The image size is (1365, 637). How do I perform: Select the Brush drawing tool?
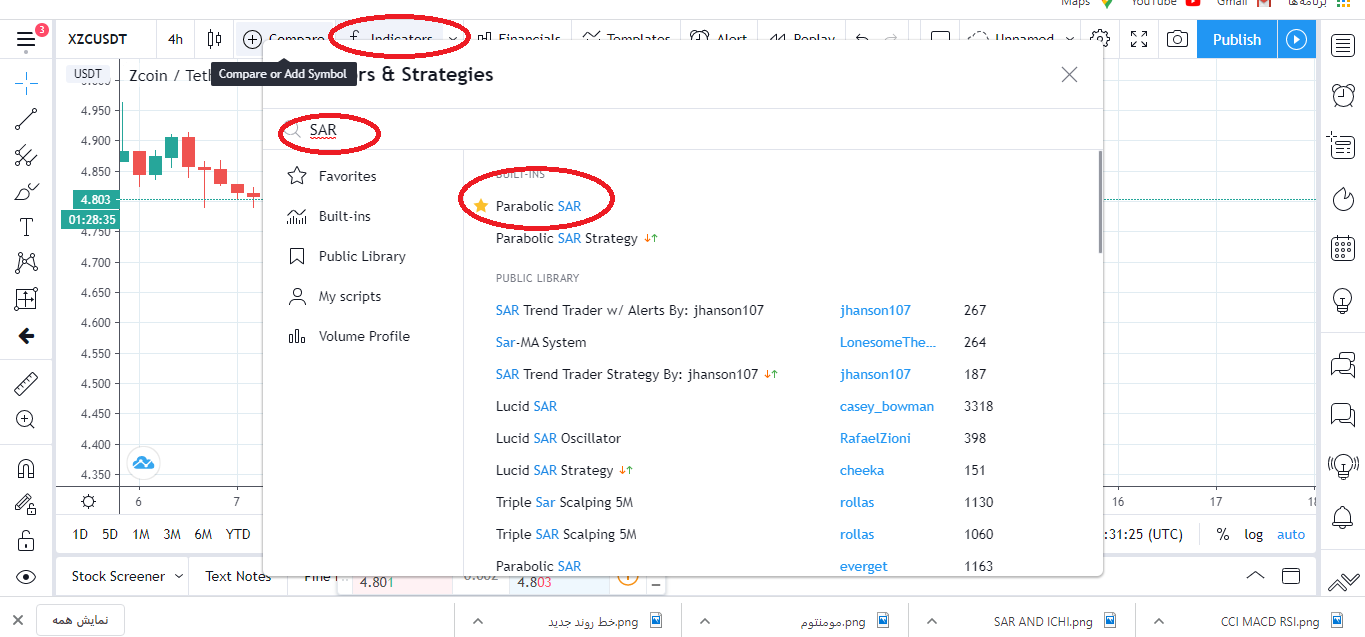[26, 191]
